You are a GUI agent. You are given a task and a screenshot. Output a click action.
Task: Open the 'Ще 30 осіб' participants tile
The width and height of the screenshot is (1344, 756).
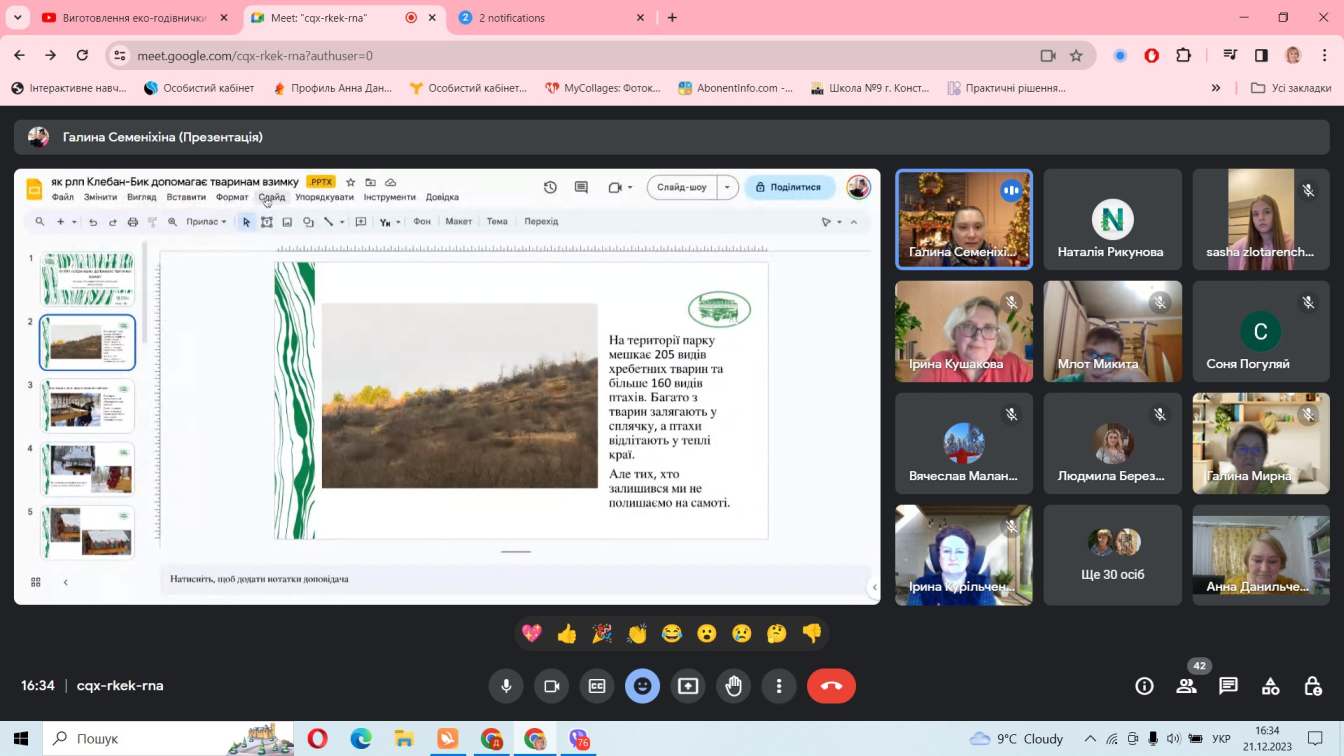[x=1112, y=555]
